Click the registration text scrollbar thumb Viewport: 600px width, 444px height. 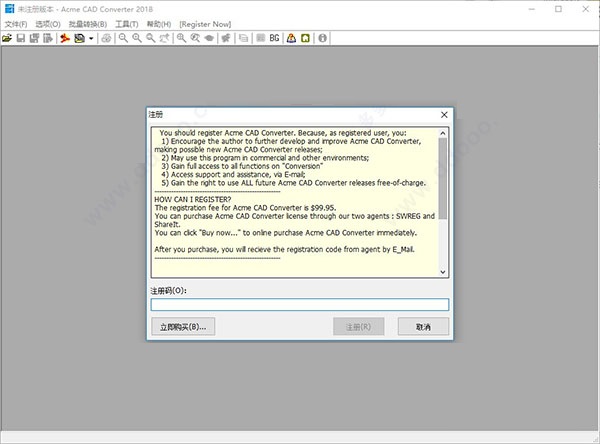443,179
